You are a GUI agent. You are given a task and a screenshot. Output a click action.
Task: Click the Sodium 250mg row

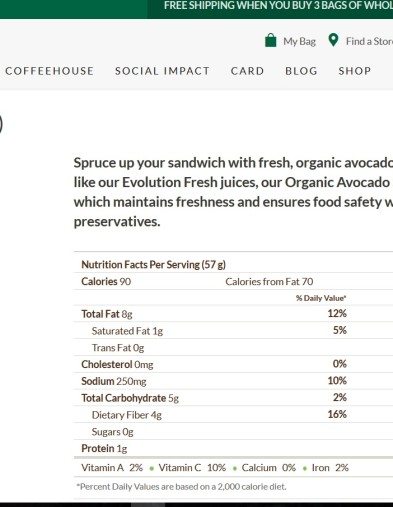point(233,381)
